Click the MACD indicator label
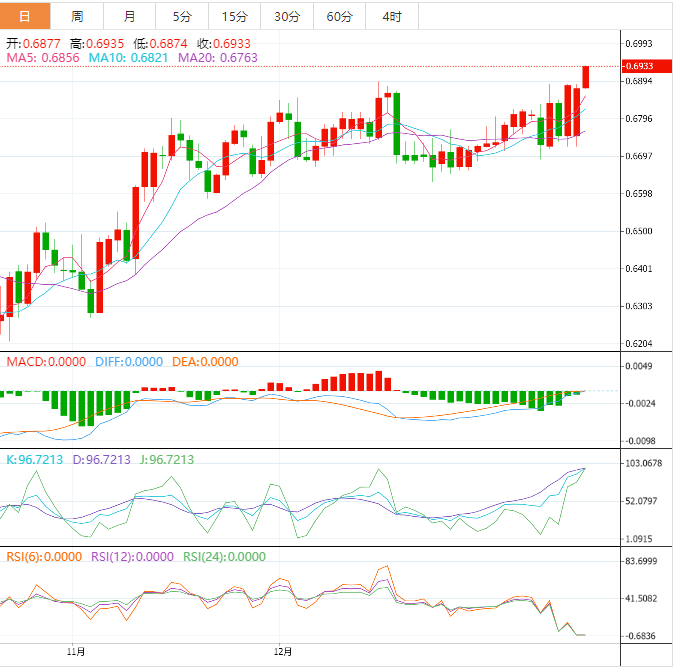Image resolution: width=677 pixels, height=667 pixels. 46,362
